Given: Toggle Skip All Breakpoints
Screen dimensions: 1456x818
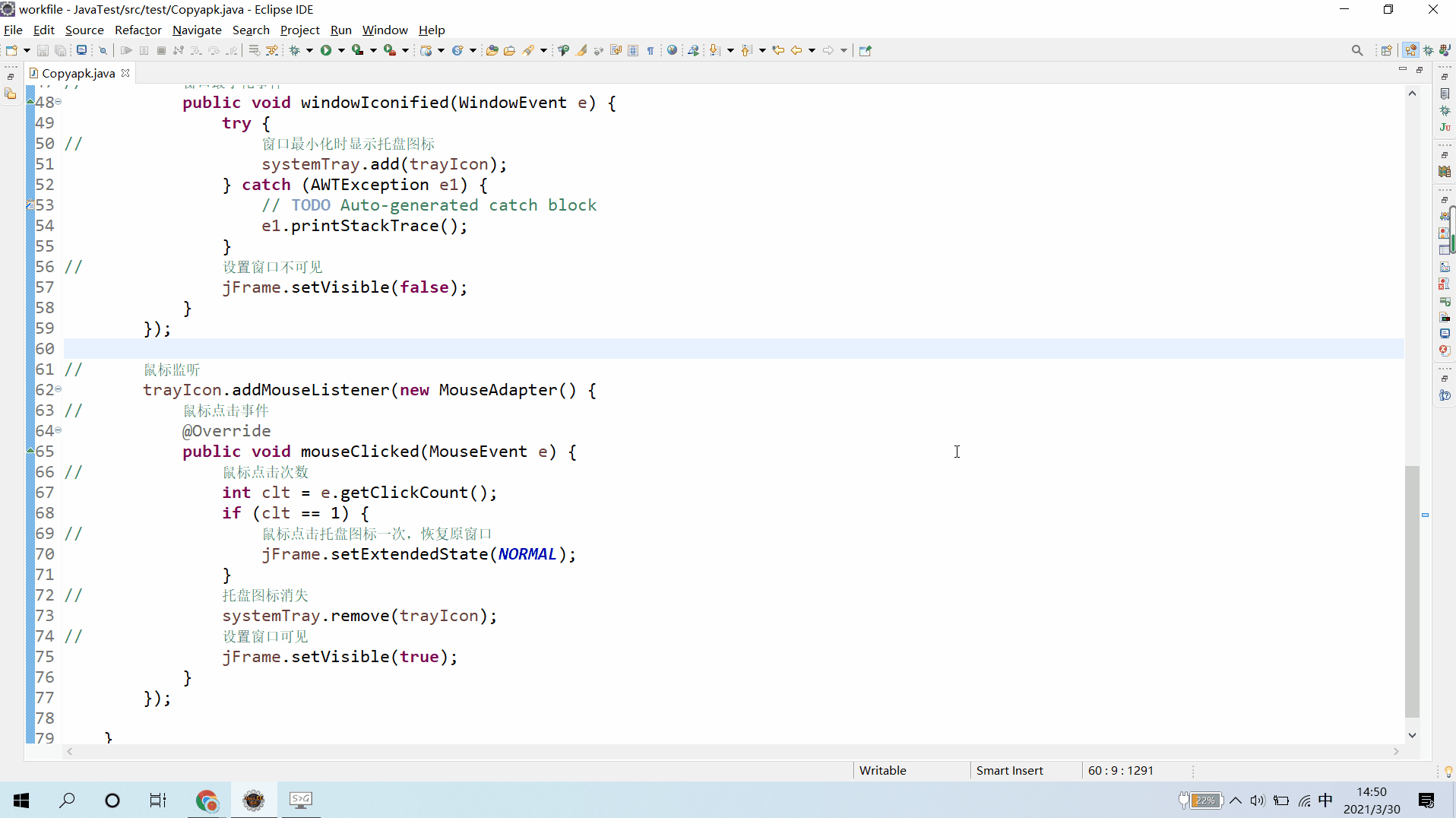Looking at the screenshot, I should click(103, 50).
